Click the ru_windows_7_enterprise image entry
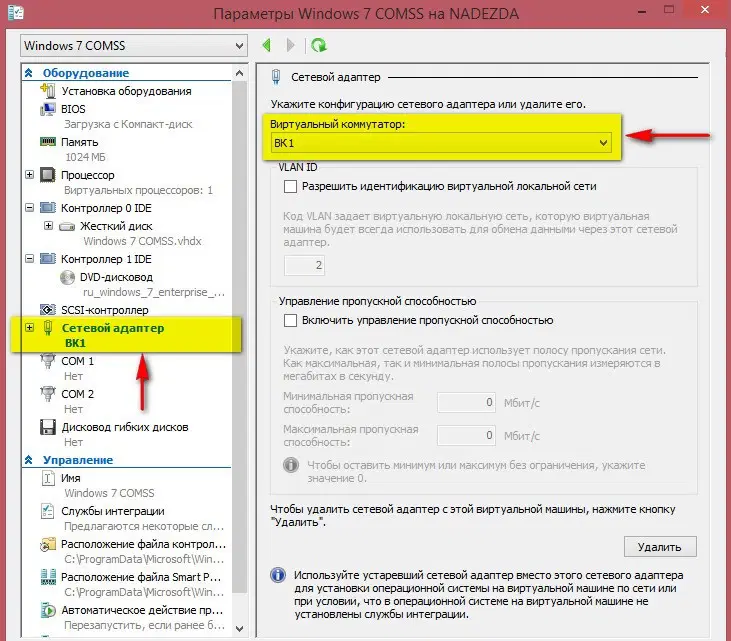 154,292
